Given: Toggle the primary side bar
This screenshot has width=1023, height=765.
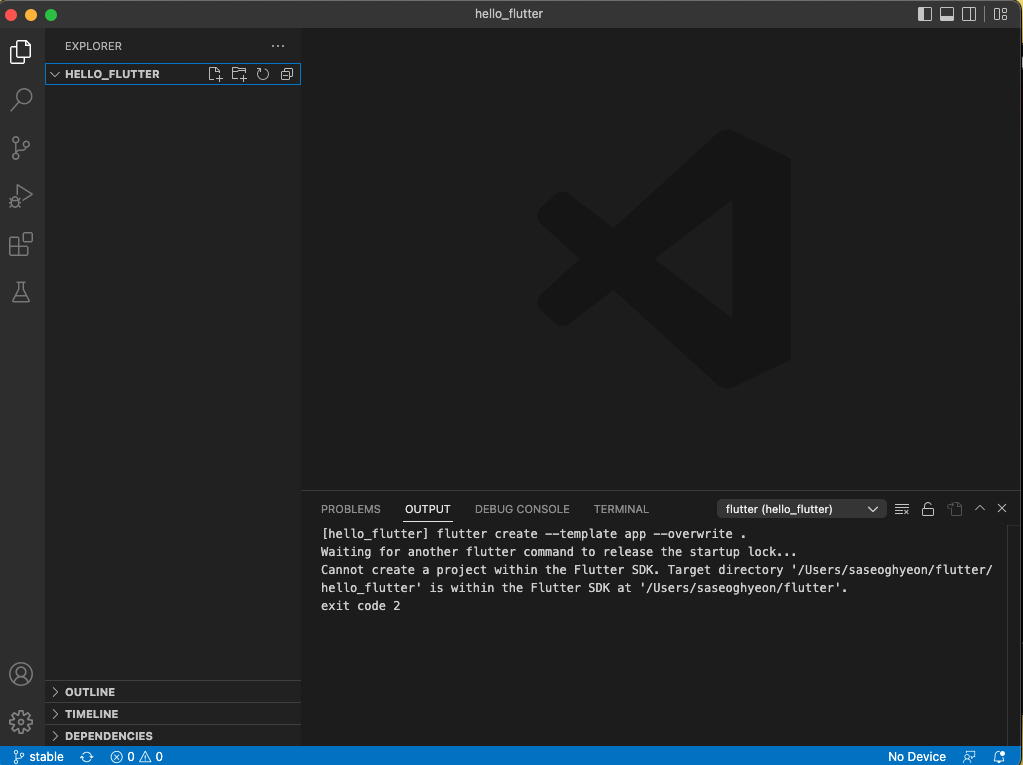Looking at the screenshot, I should pos(924,14).
